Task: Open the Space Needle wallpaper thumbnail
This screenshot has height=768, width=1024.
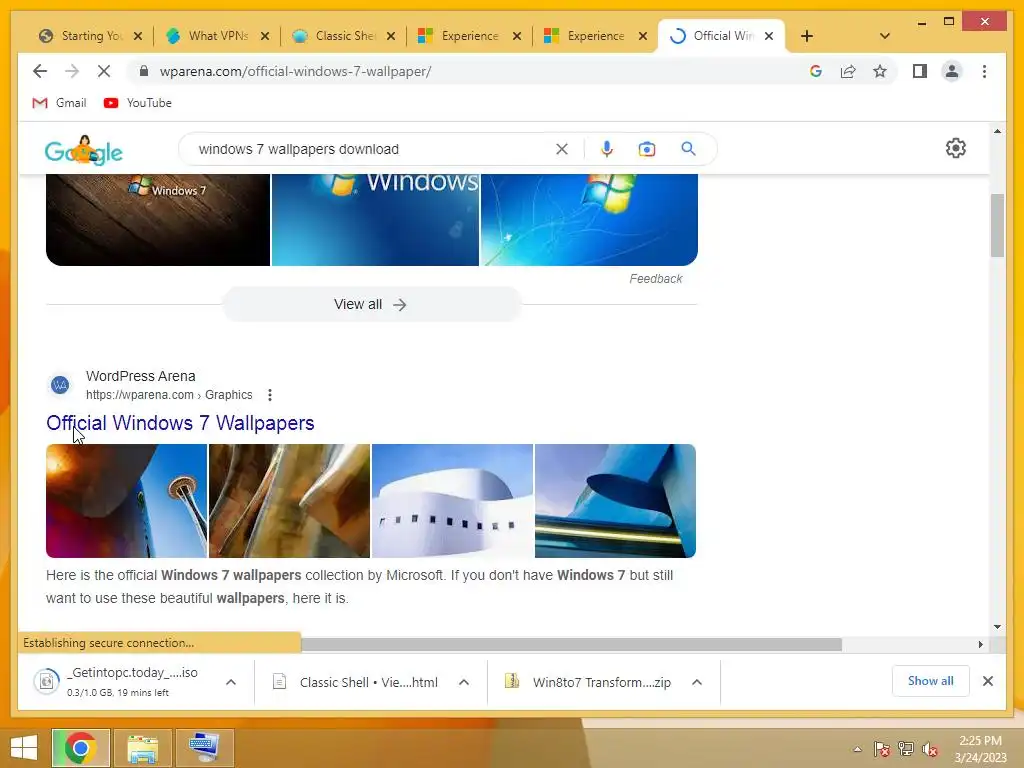Action: click(x=126, y=501)
